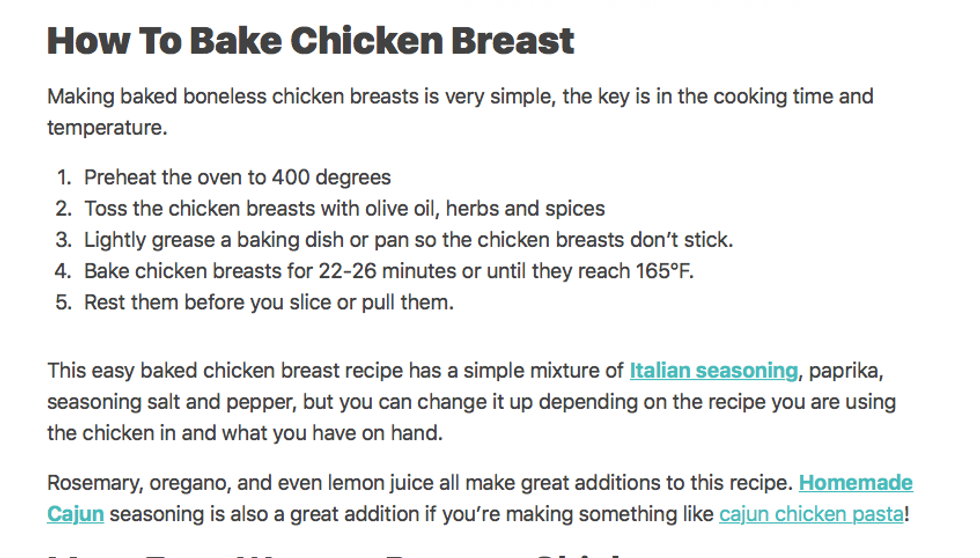Click the step starting Rest them

pos(268,302)
